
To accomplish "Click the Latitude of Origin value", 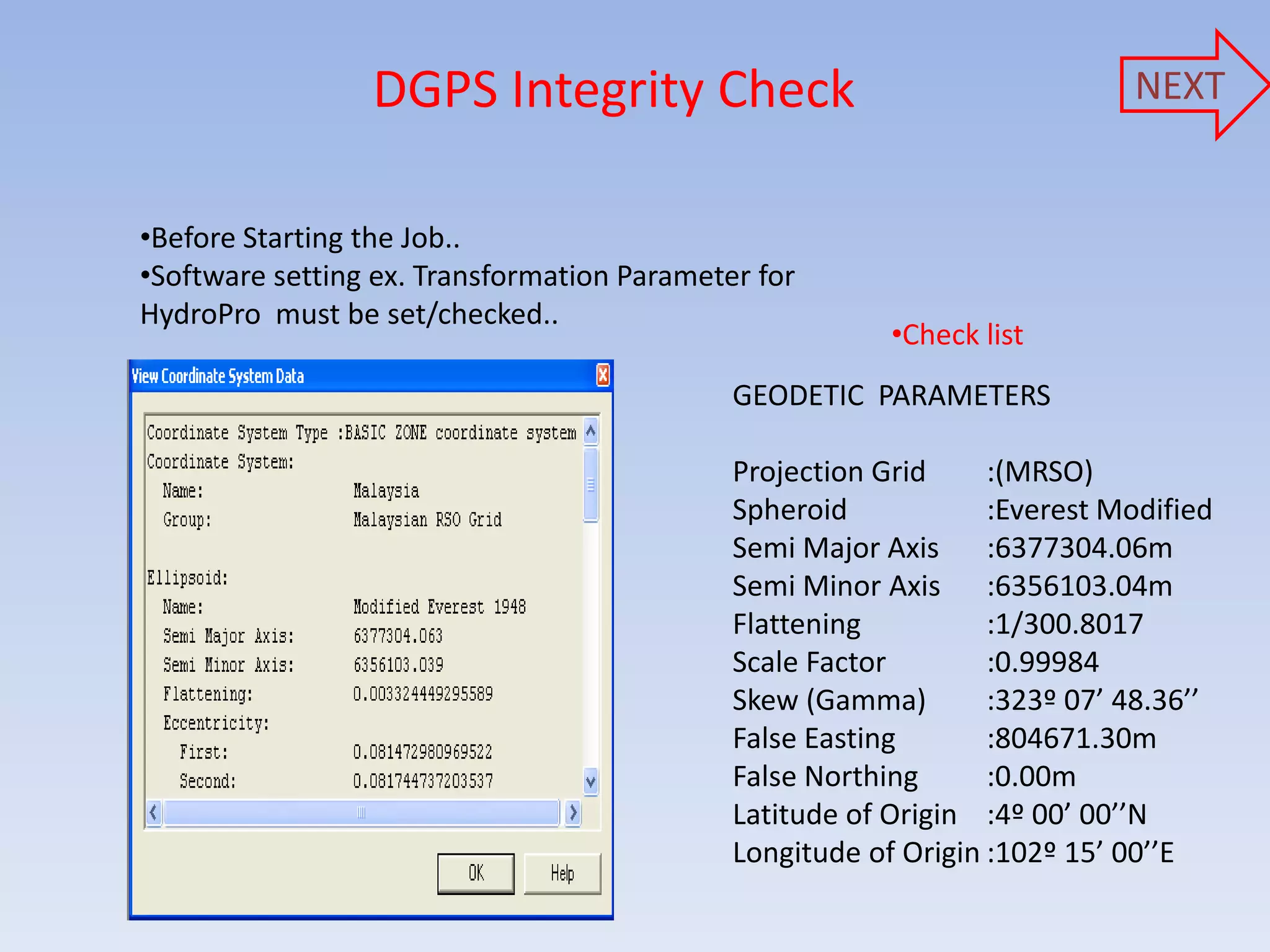I will click(x=1067, y=814).
